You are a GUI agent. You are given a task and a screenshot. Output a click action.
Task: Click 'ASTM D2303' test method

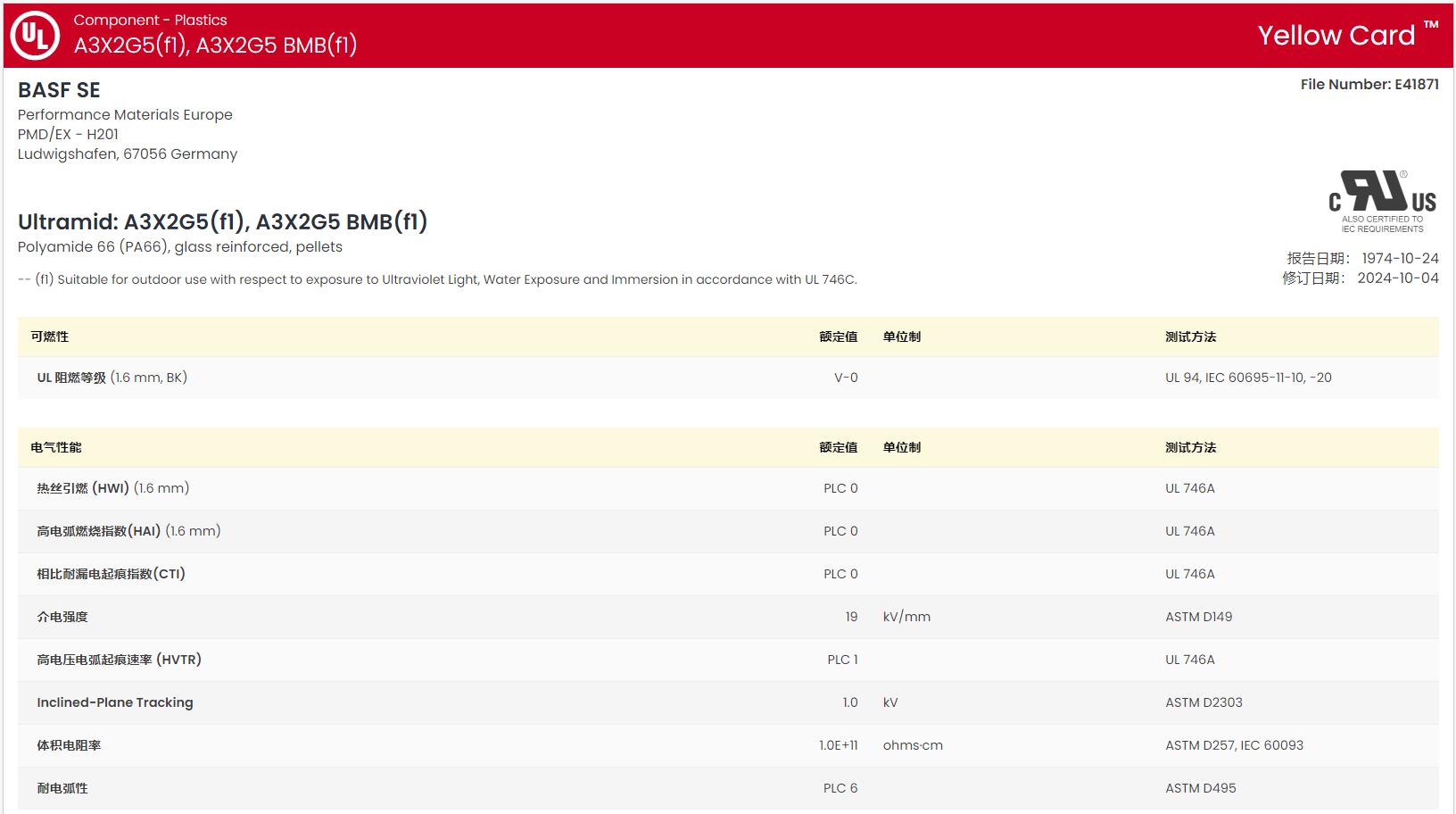pyautogui.click(x=1204, y=702)
